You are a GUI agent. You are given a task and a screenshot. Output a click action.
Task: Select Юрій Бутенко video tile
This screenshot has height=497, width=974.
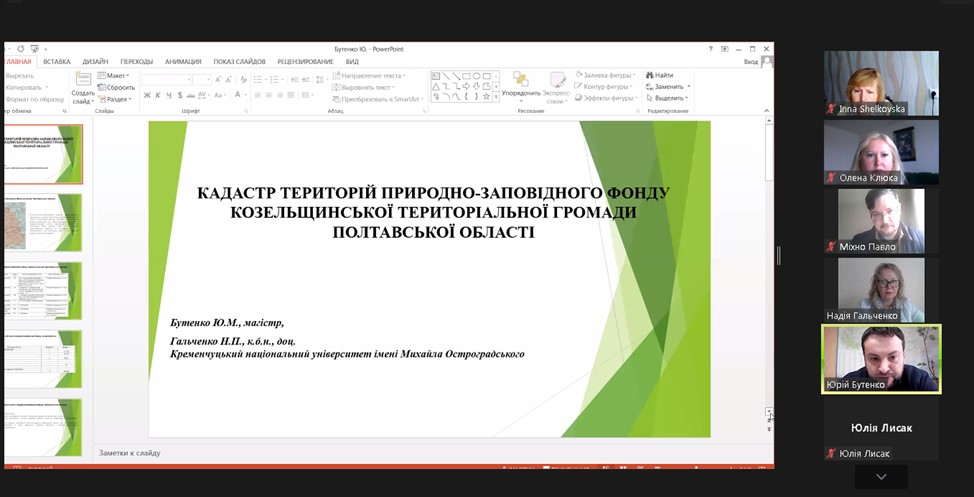click(x=881, y=359)
